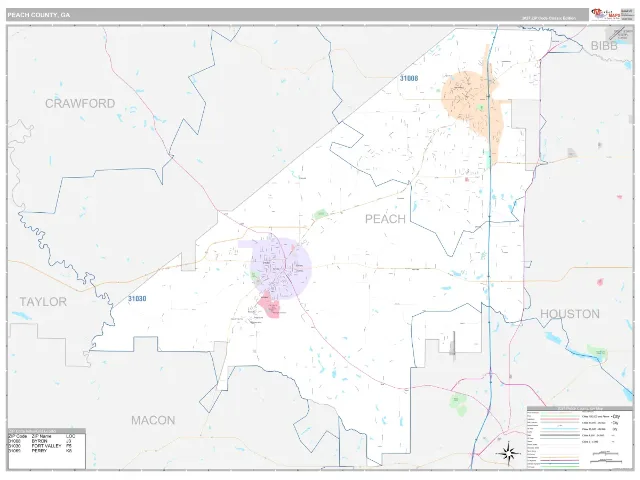Viewport: 640px width, 480px height.
Task: Click the ZIP Code Edition subtitle in header
Action: click(549, 18)
